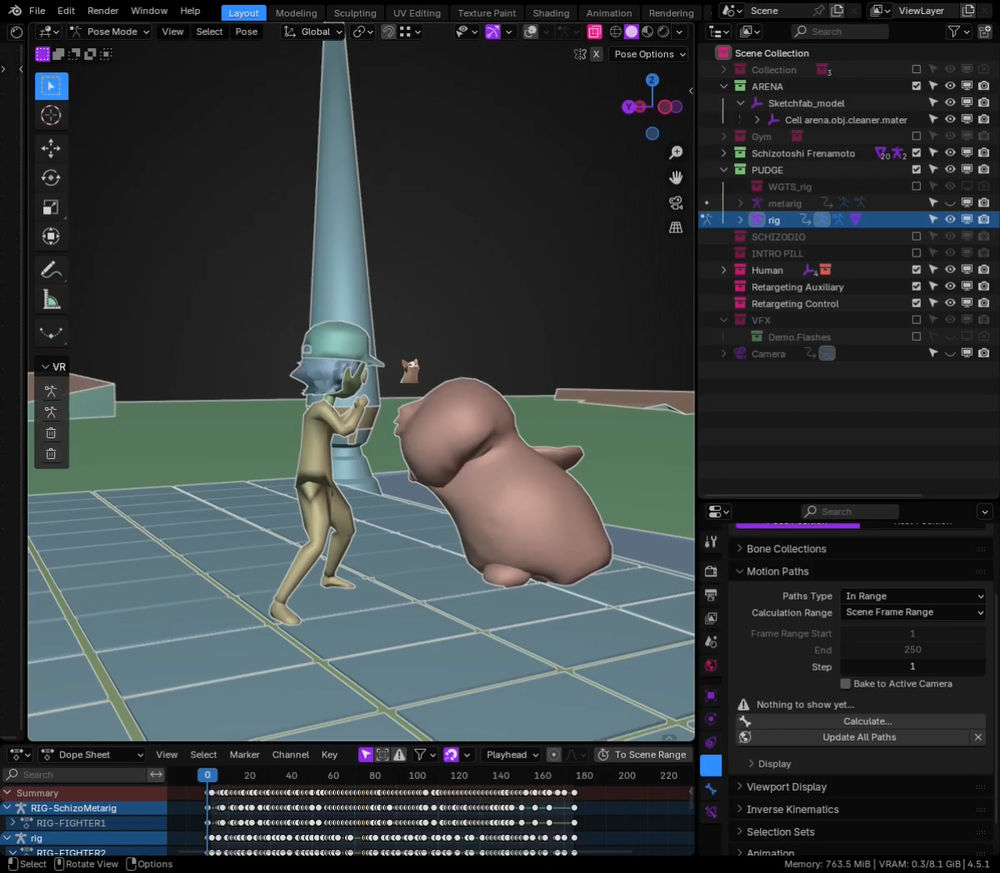The width and height of the screenshot is (1000, 873).
Task: Hide the Human collection in viewport
Action: (950, 270)
